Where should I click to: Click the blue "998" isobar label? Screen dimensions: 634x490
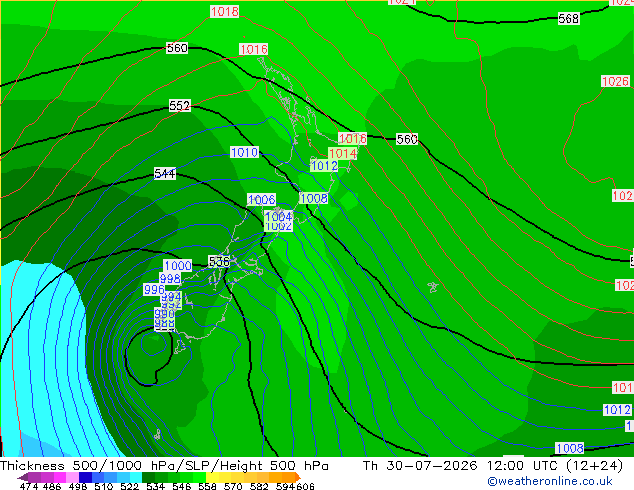point(170,278)
